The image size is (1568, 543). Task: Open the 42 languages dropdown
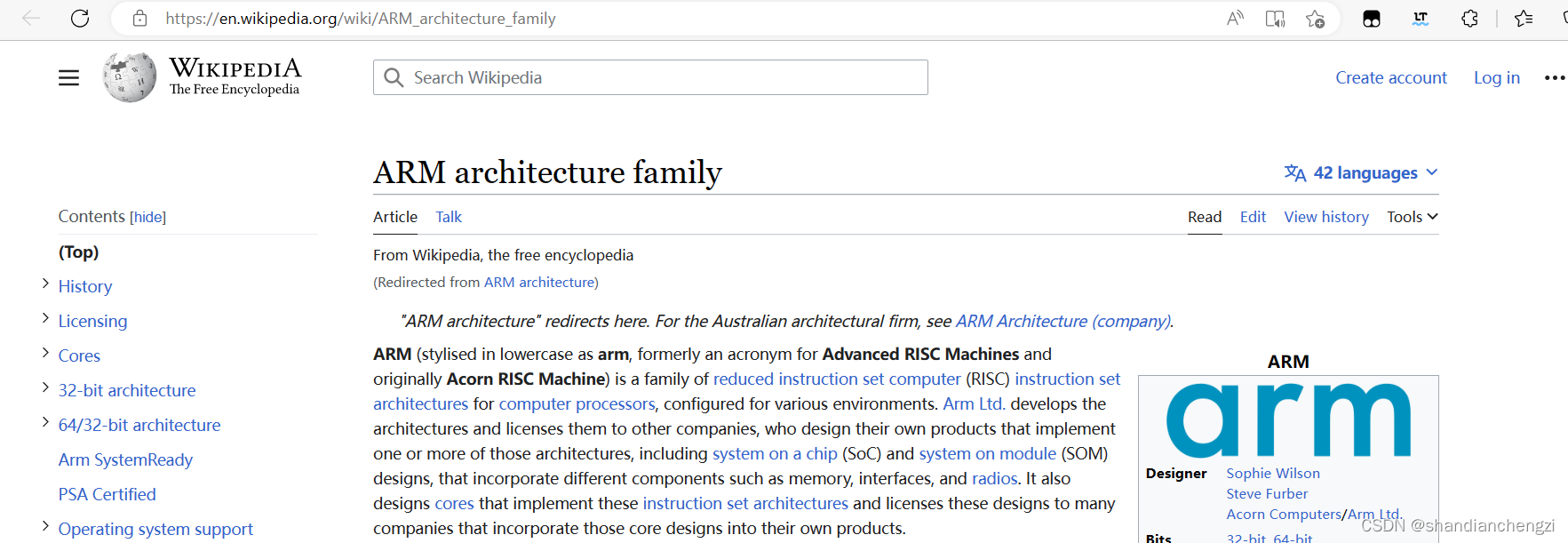pyautogui.click(x=1361, y=172)
